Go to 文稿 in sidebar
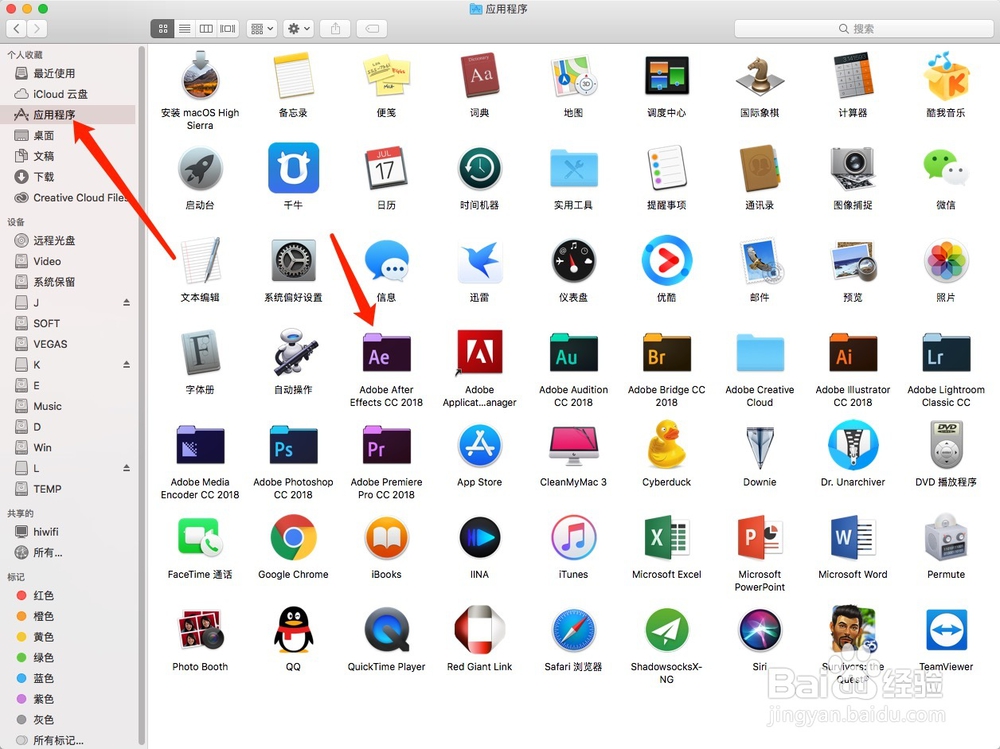Image resolution: width=1000 pixels, height=749 pixels. pyautogui.click(x=69, y=156)
